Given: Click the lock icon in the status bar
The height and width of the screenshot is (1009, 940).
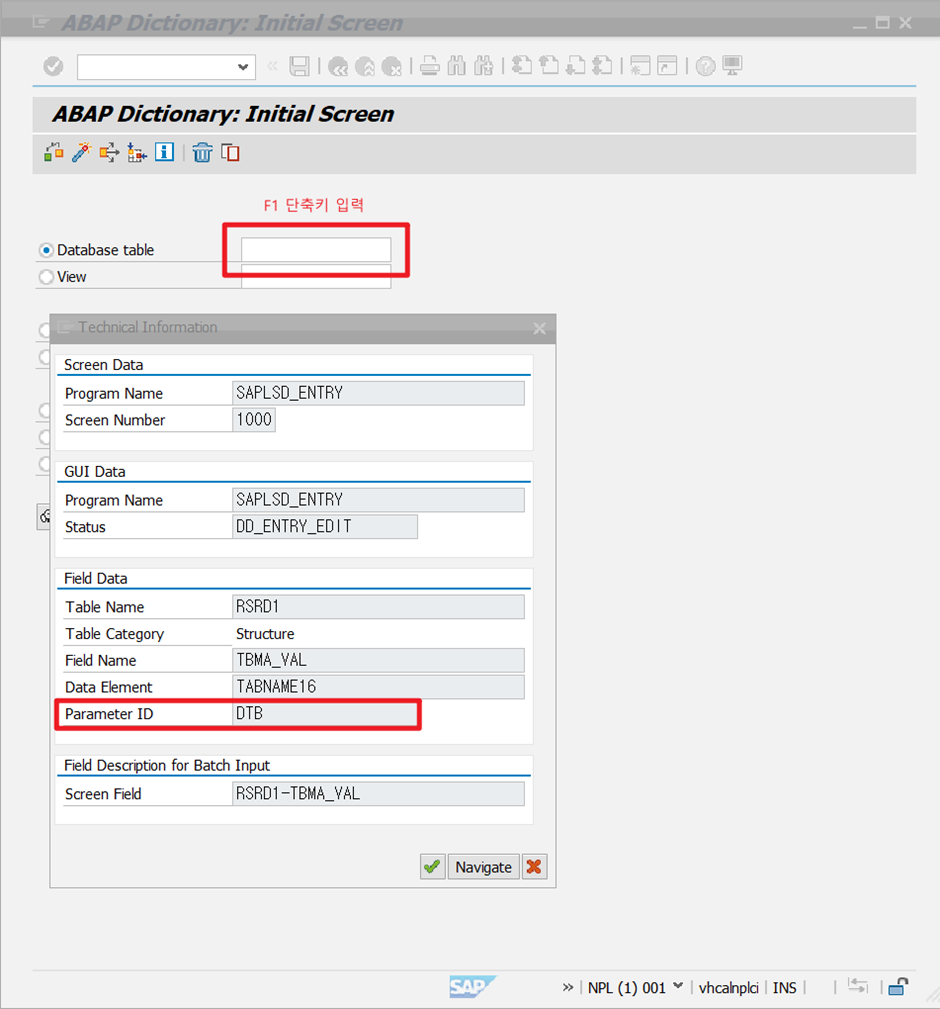Looking at the screenshot, I should [898, 986].
